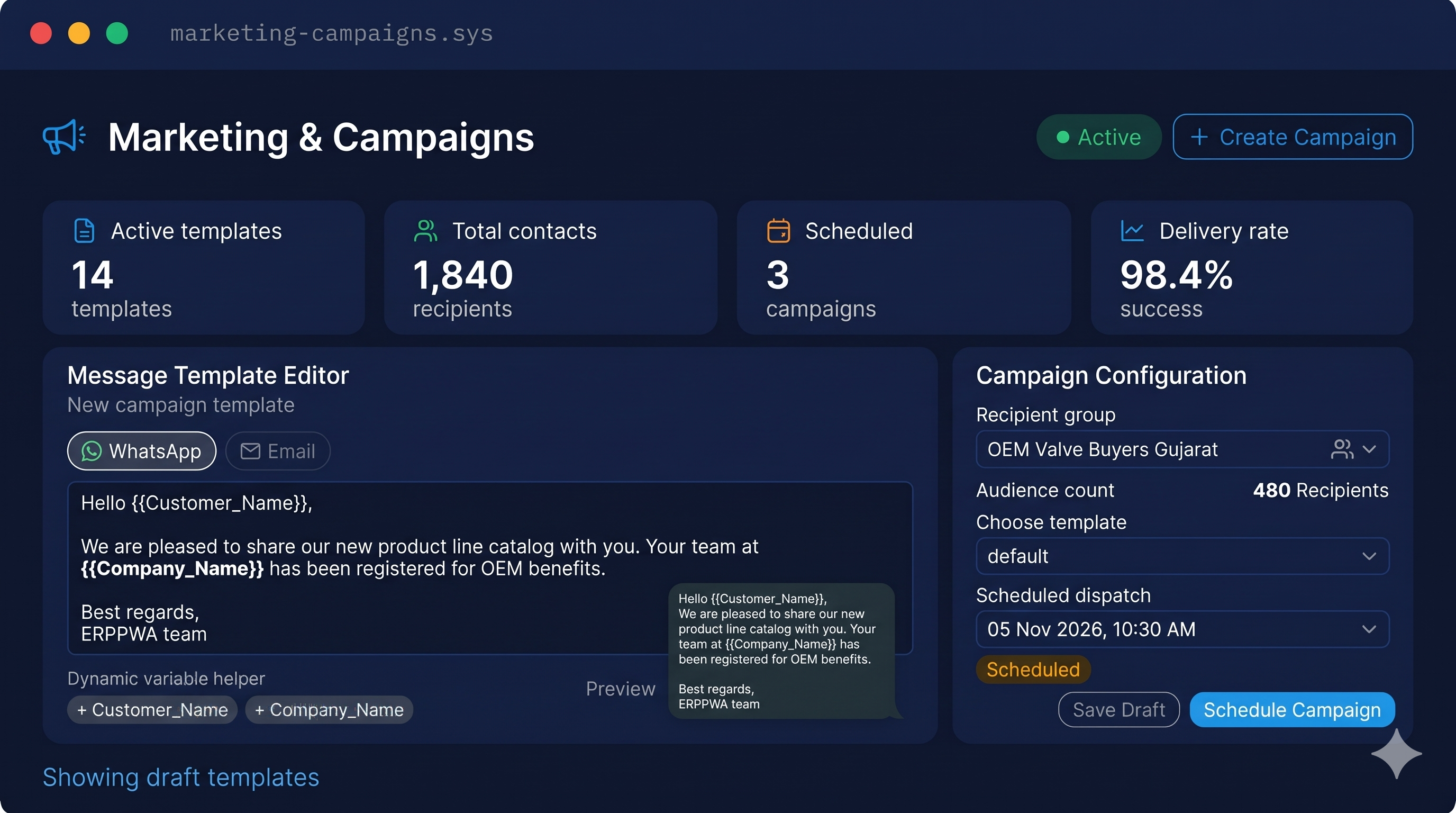This screenshot has height=813, width=1456.
Task: Click the people icon inside Recipient group field
Action: 1342,449
